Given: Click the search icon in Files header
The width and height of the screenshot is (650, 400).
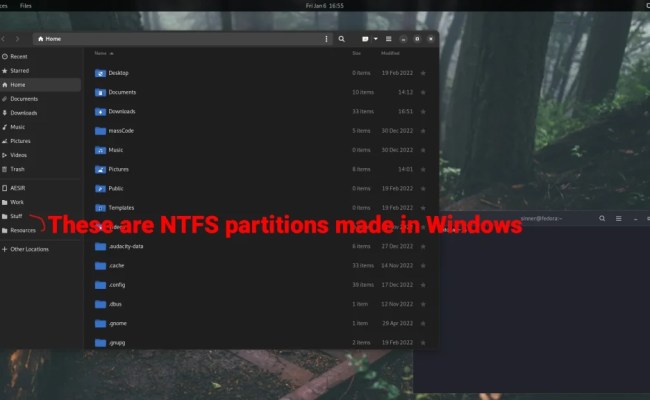Looking at the screenshot, I should point(342,39).
